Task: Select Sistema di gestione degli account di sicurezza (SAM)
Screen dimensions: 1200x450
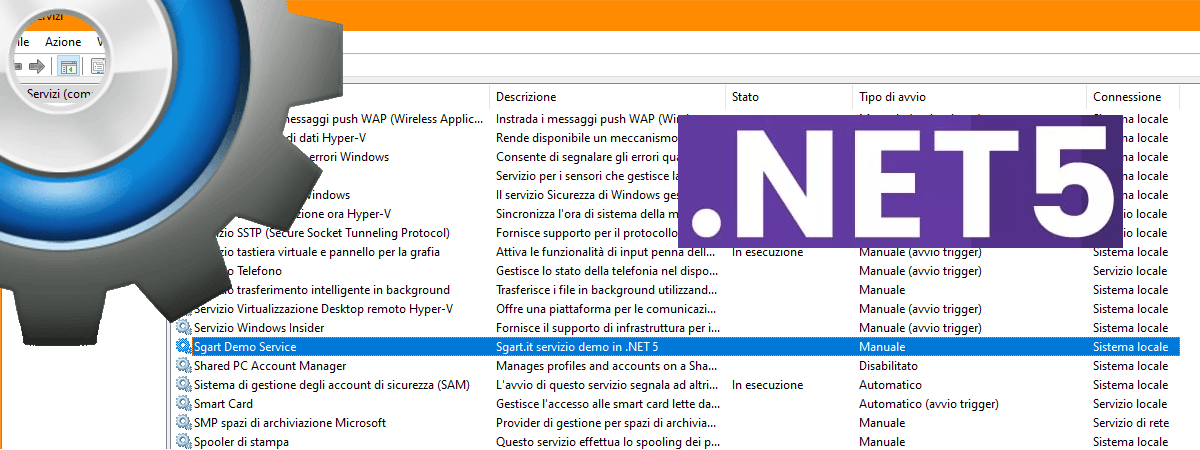Action: click(x=331, y=385)
